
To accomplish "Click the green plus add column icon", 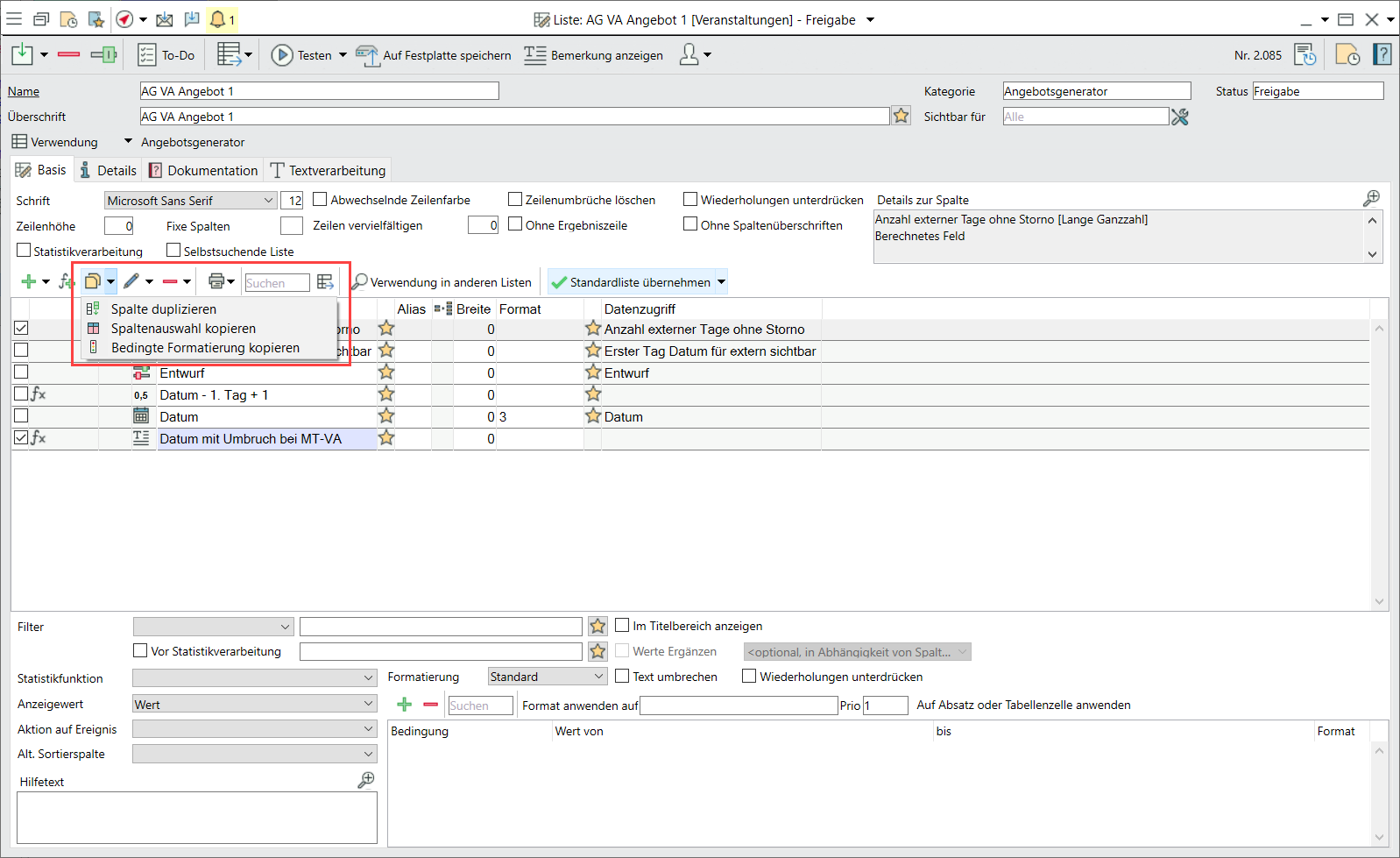I will tap(29, 281).
